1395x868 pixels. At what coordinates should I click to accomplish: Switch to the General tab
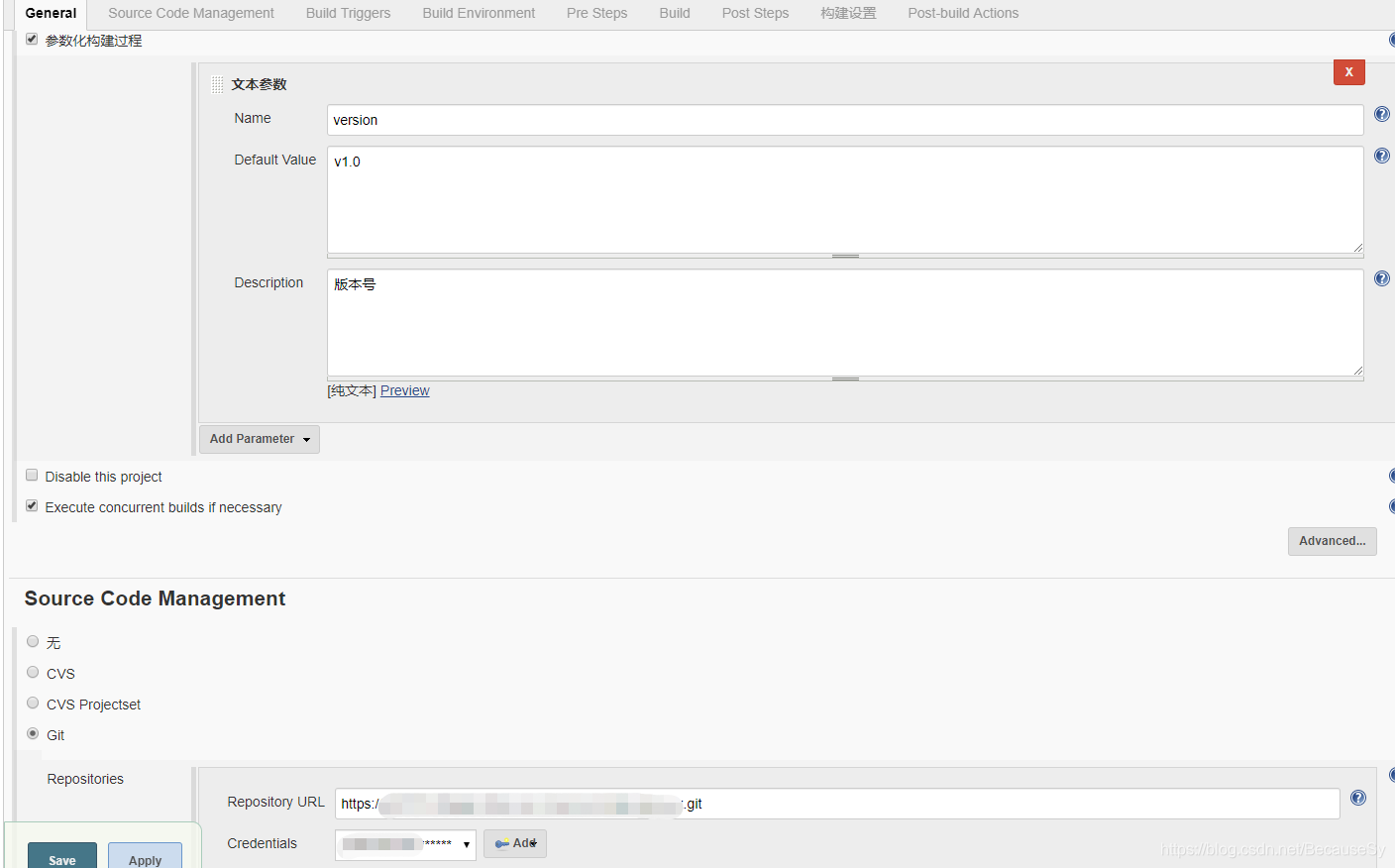point(51,14)
